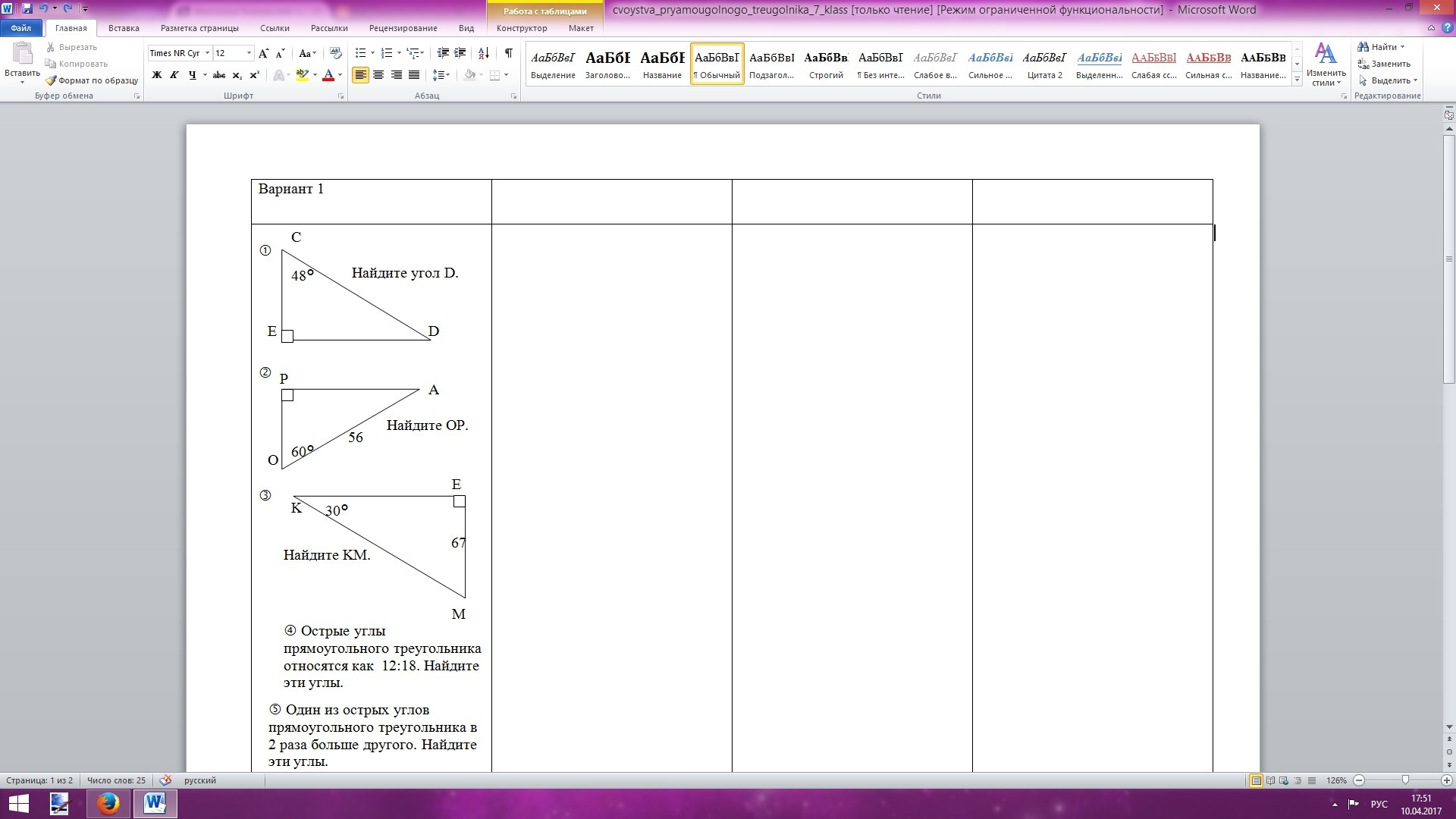Show paragraph marks with pilcrow icon
1456x819 pixels.
coord(508,53)
